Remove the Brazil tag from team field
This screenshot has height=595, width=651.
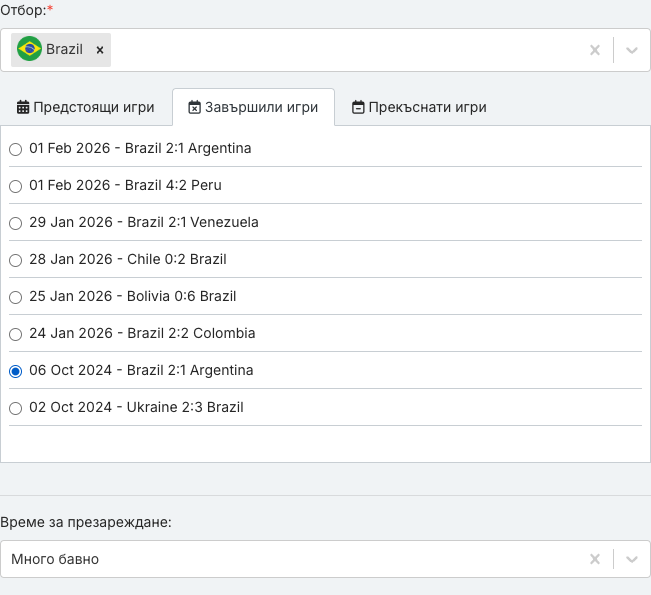[x=100, y=50]
